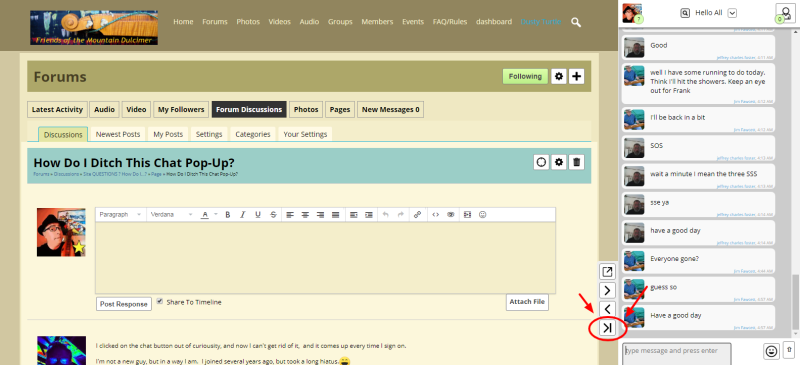The width and height of the screenshot is (800, 365).
Task: Click the chat message text 'Everyone gone?'
Action: (674, 258)
